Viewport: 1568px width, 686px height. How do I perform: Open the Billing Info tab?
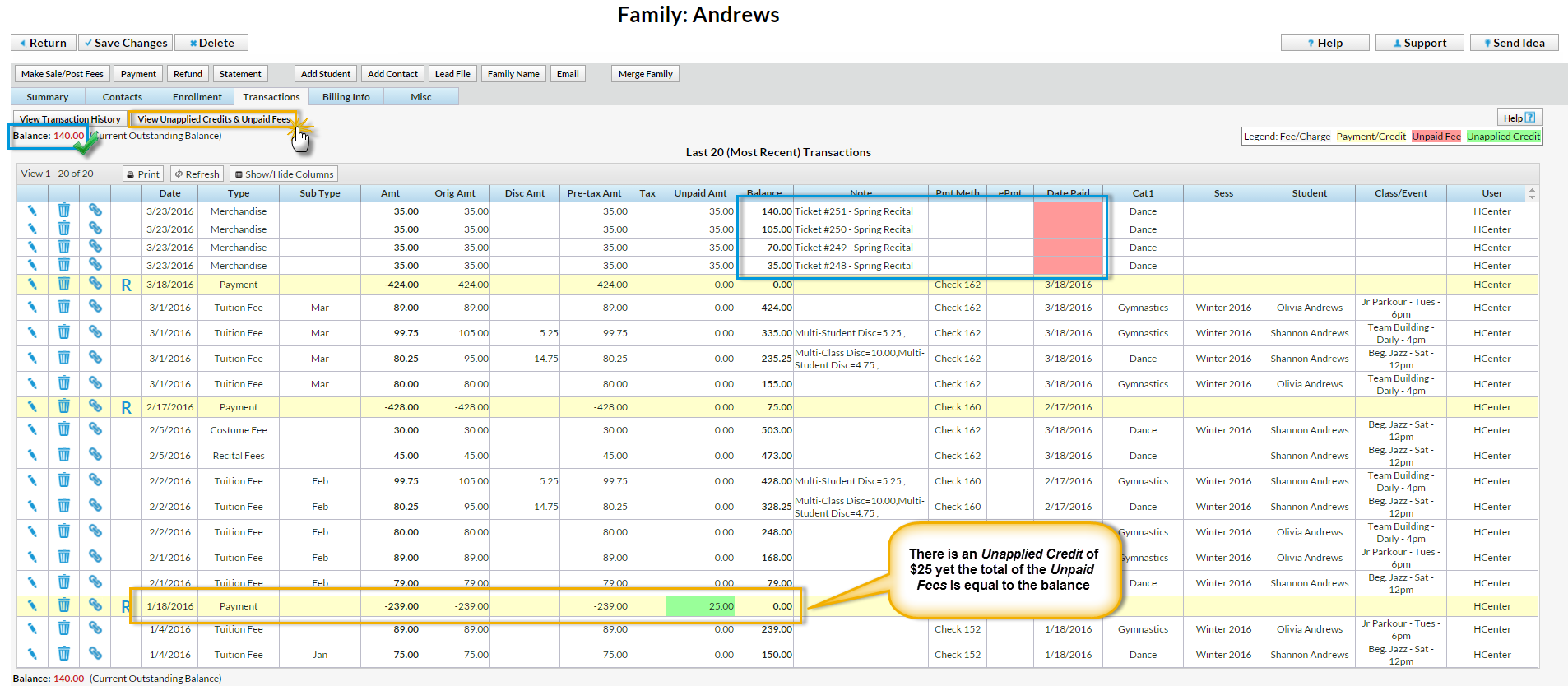point(346,97)
